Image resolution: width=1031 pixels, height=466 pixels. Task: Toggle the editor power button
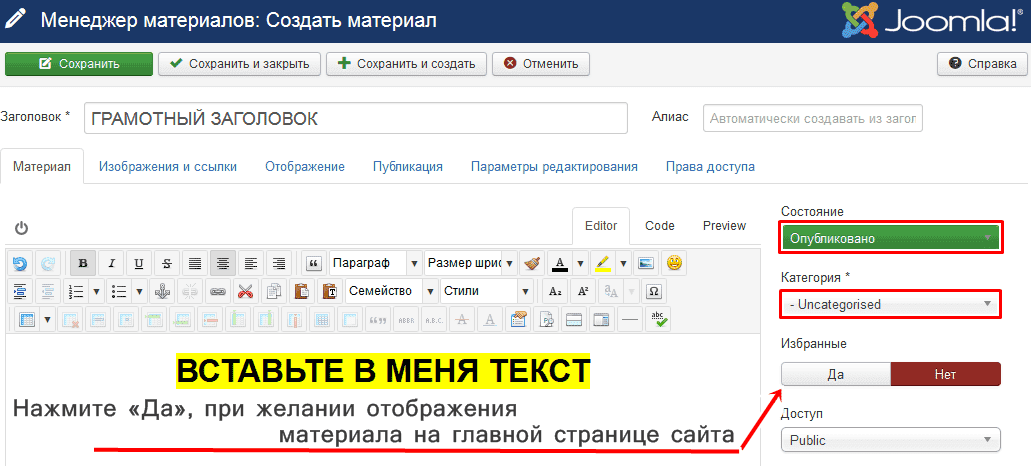21,228
